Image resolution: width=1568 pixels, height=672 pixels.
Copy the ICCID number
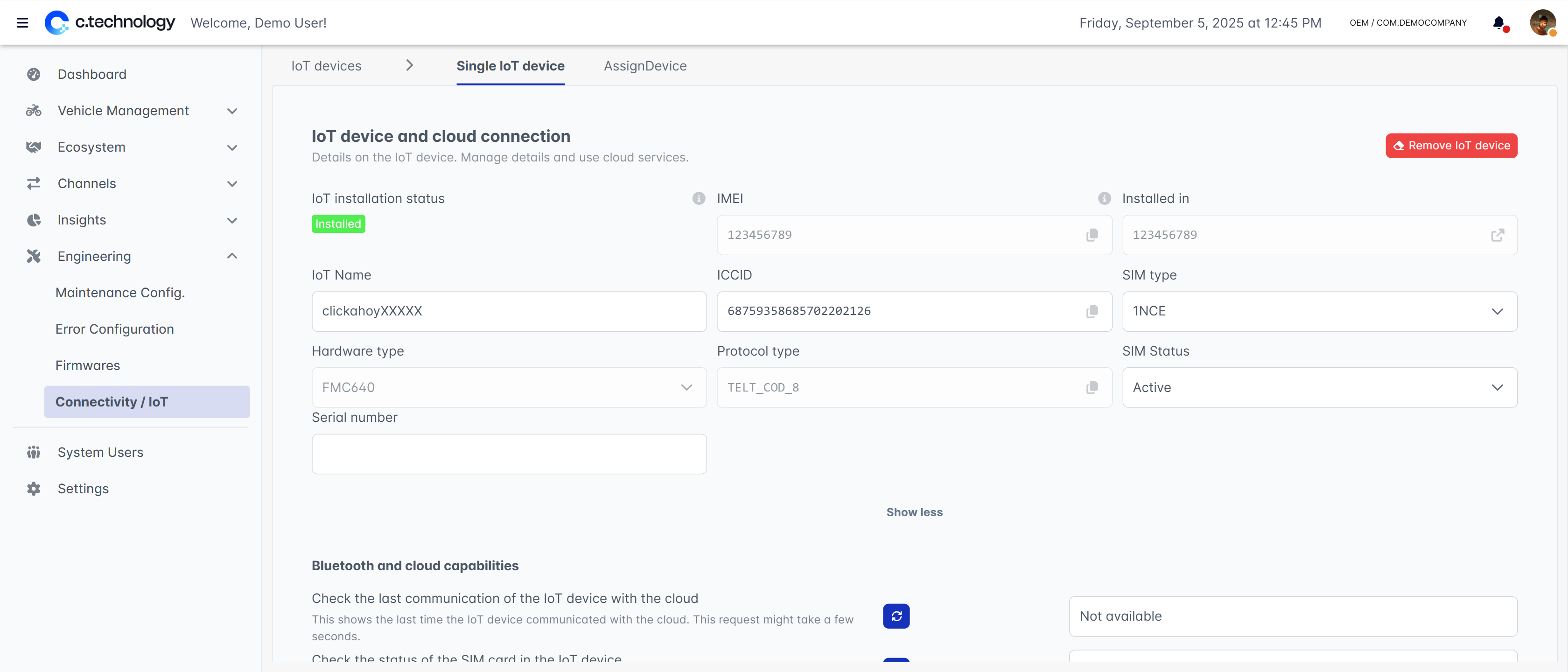pos(1092,311)
